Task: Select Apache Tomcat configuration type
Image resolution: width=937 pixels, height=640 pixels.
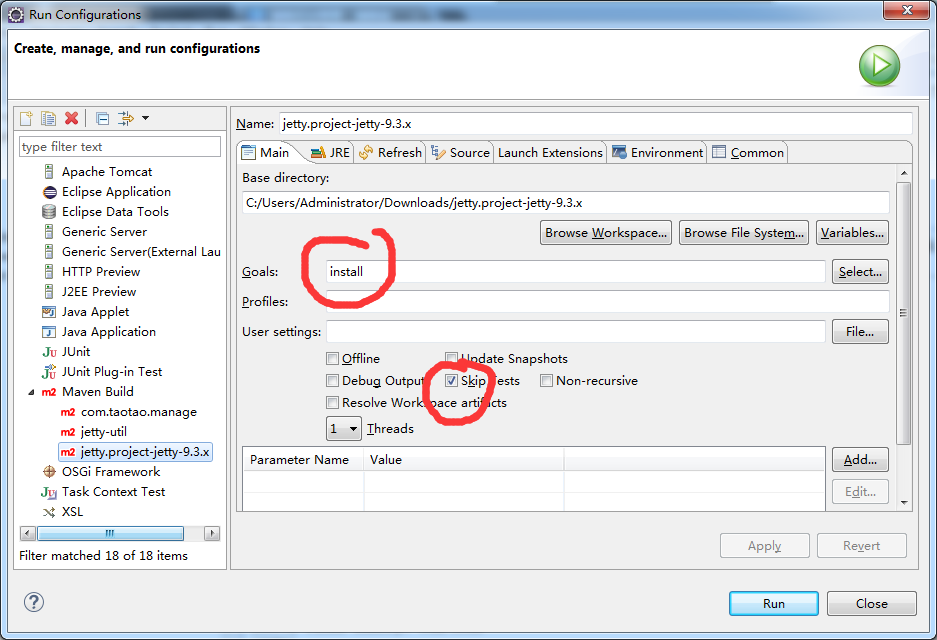Action: pyautogui.click(x=107, y=172)
